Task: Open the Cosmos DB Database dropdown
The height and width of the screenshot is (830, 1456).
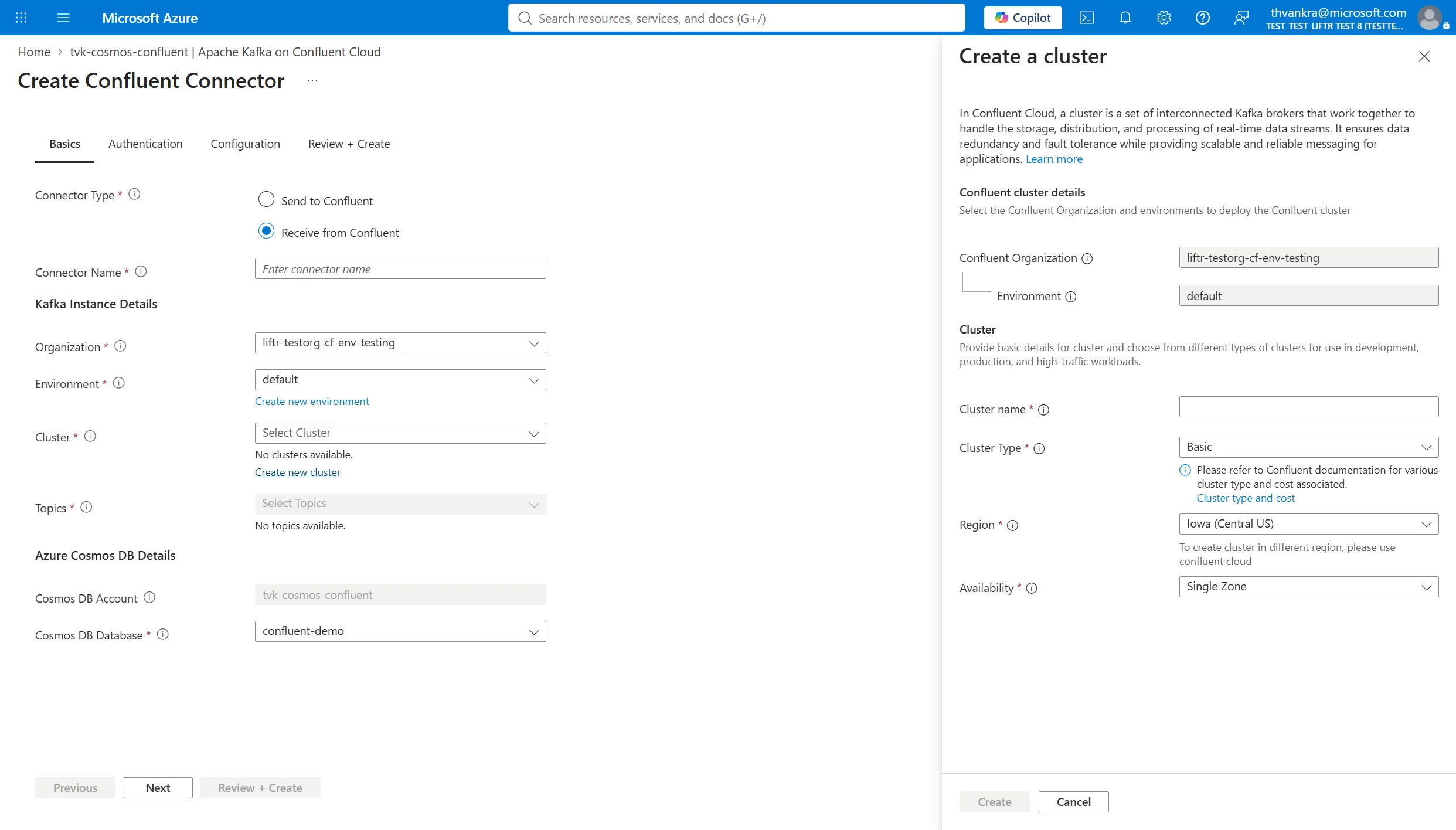Action: [x=400, y=631]
